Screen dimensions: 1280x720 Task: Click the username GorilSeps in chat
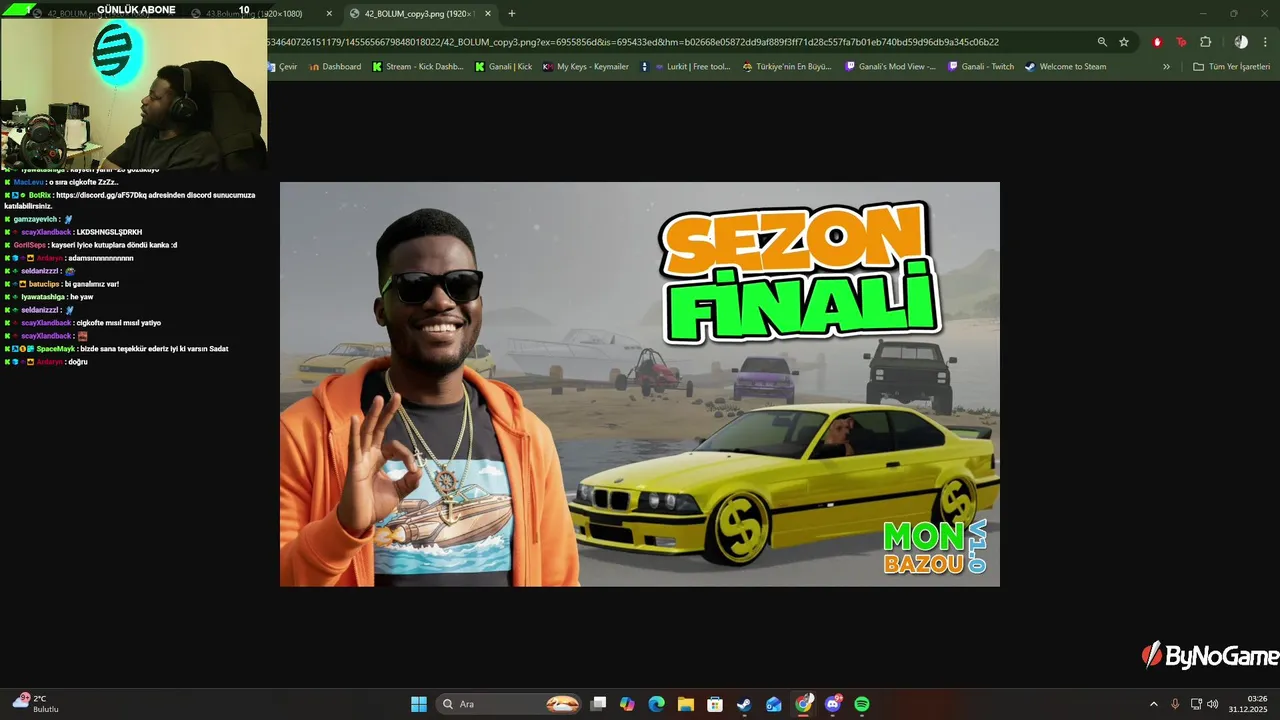30,245
